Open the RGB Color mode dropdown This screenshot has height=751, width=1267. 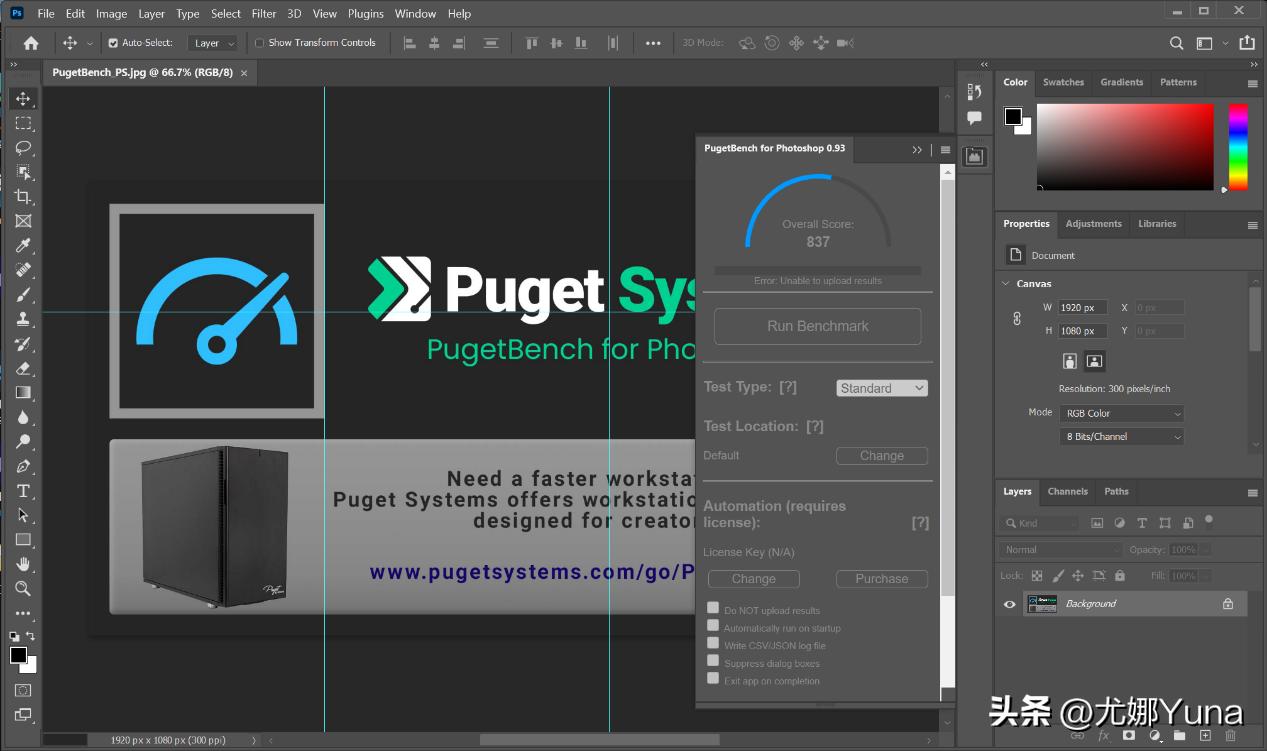1121,413
